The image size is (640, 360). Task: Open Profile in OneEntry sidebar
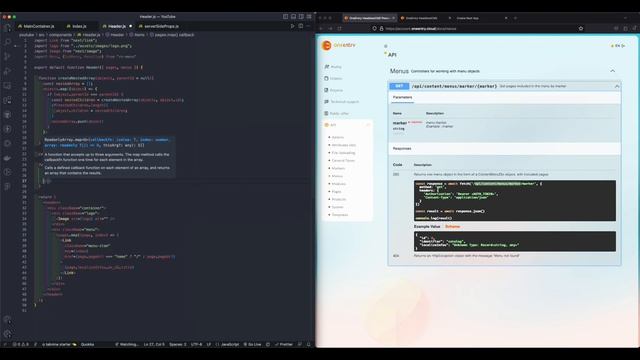click(333, 67)
